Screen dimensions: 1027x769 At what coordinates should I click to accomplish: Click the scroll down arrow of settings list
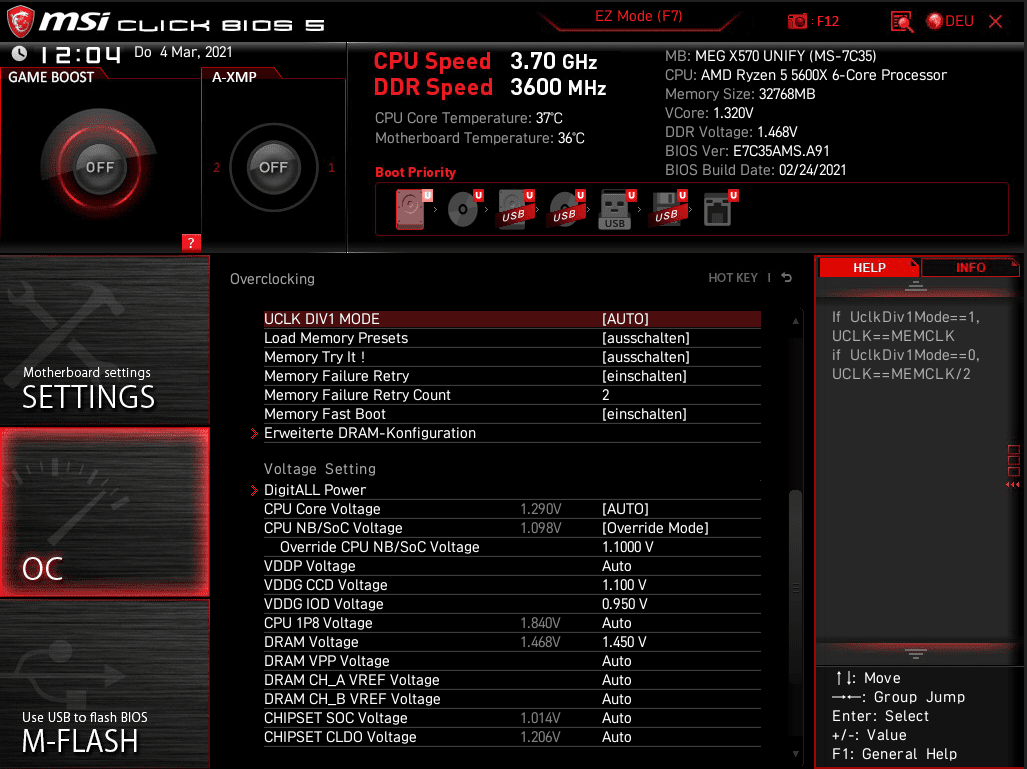point(796,754)
